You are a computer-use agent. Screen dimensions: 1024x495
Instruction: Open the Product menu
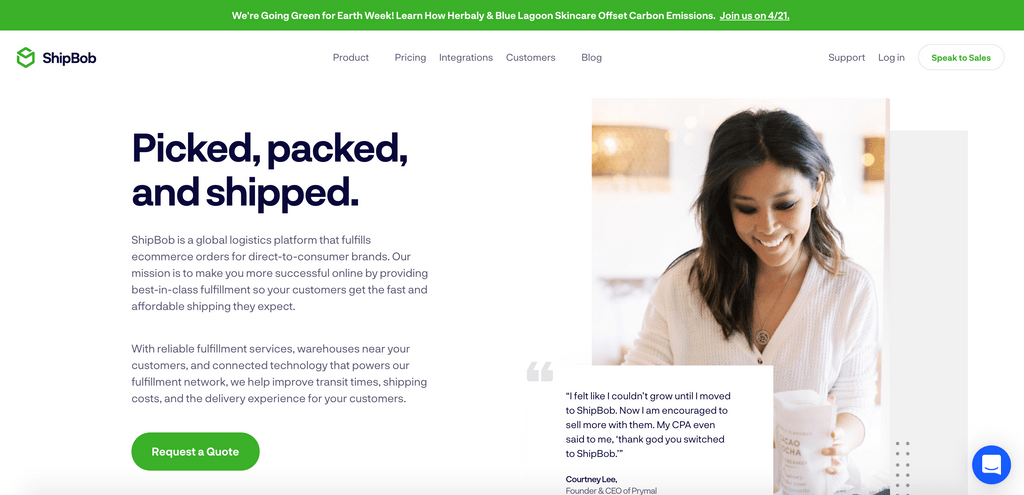point(351,57)
